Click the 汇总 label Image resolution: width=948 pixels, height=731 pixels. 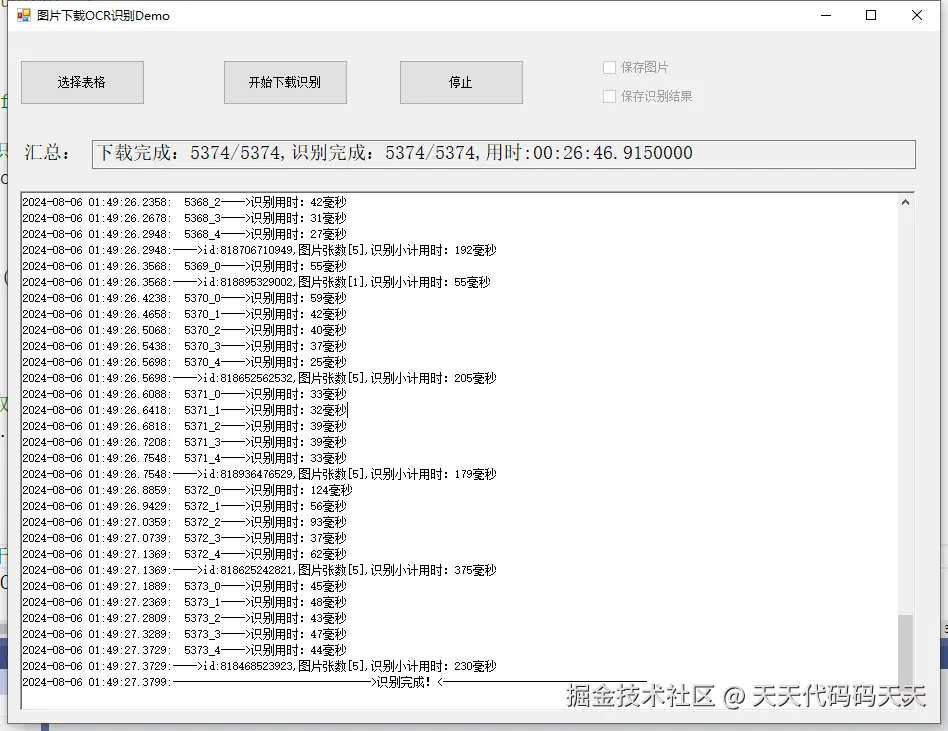[46, 153]
